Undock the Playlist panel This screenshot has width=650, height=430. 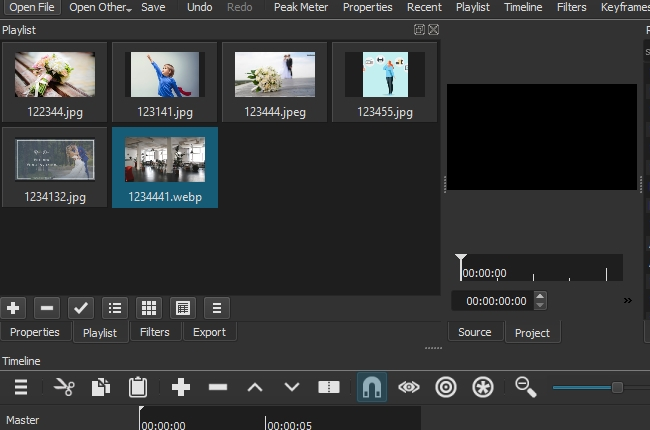pyautogui.click(x=419, y=29)
